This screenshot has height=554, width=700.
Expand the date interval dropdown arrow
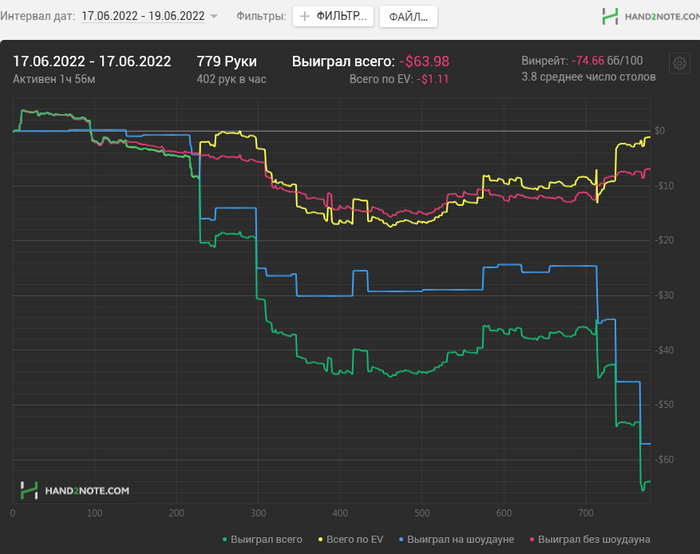[214, 16]
